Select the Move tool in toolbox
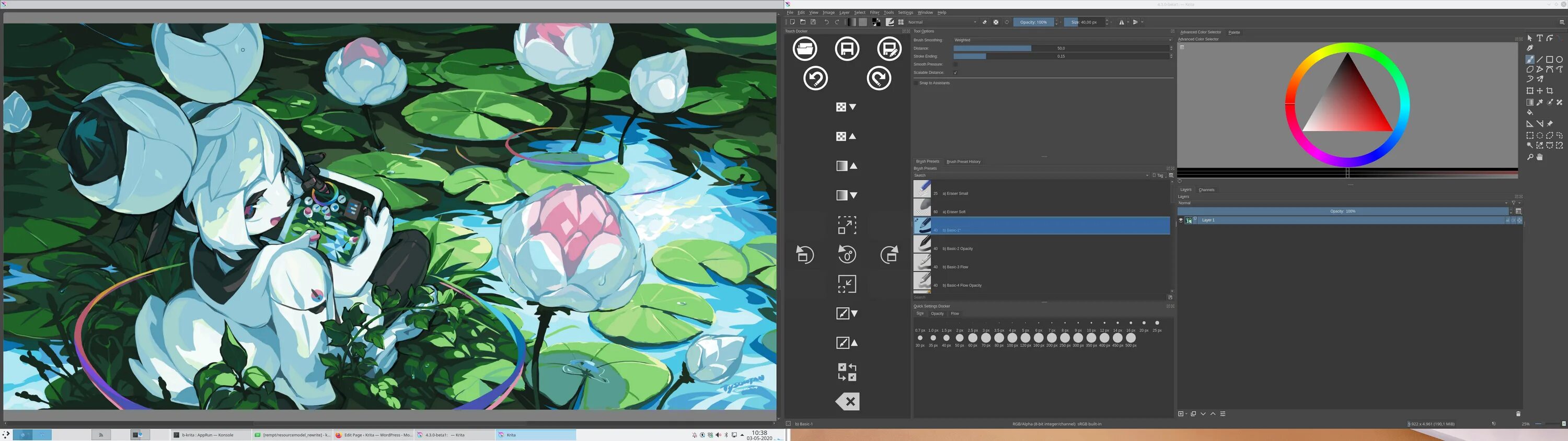 (1539, 90)
